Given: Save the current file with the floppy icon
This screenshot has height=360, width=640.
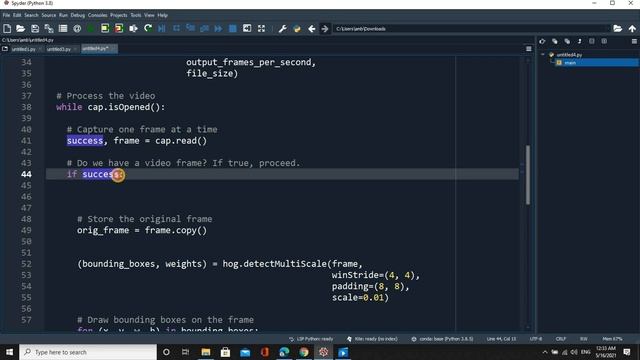Looking at the screenshot, I should [x=35, y=29].
